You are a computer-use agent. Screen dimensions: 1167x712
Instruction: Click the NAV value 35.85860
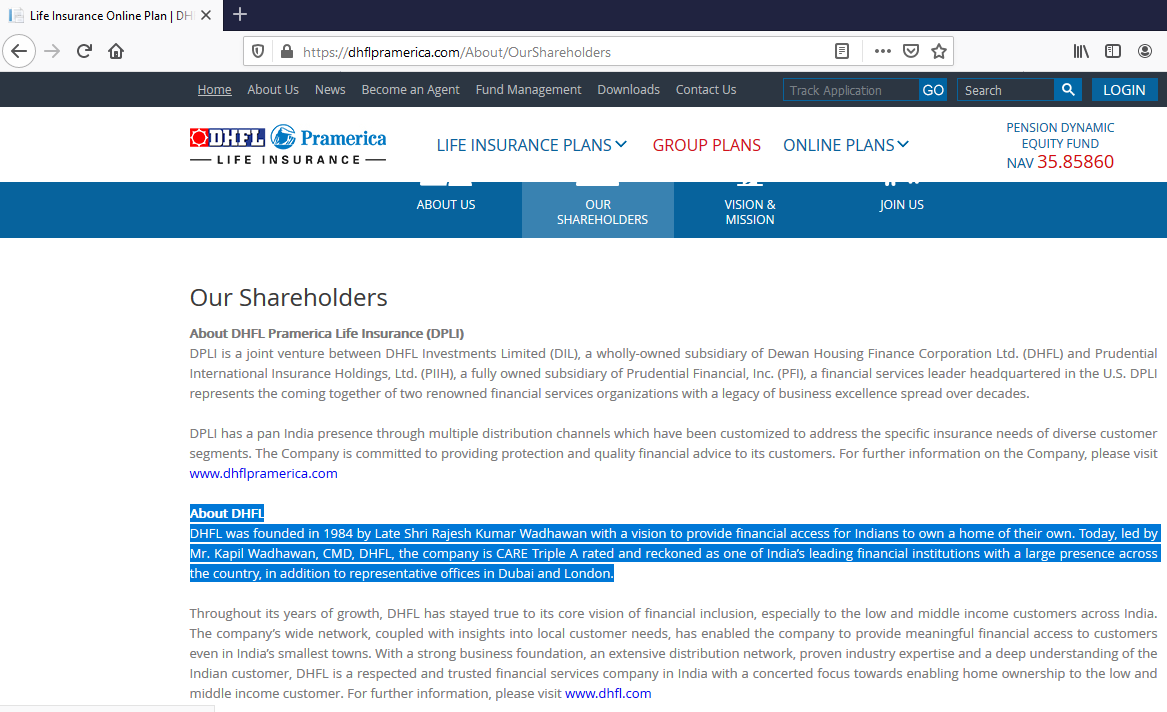point(1075,161)
